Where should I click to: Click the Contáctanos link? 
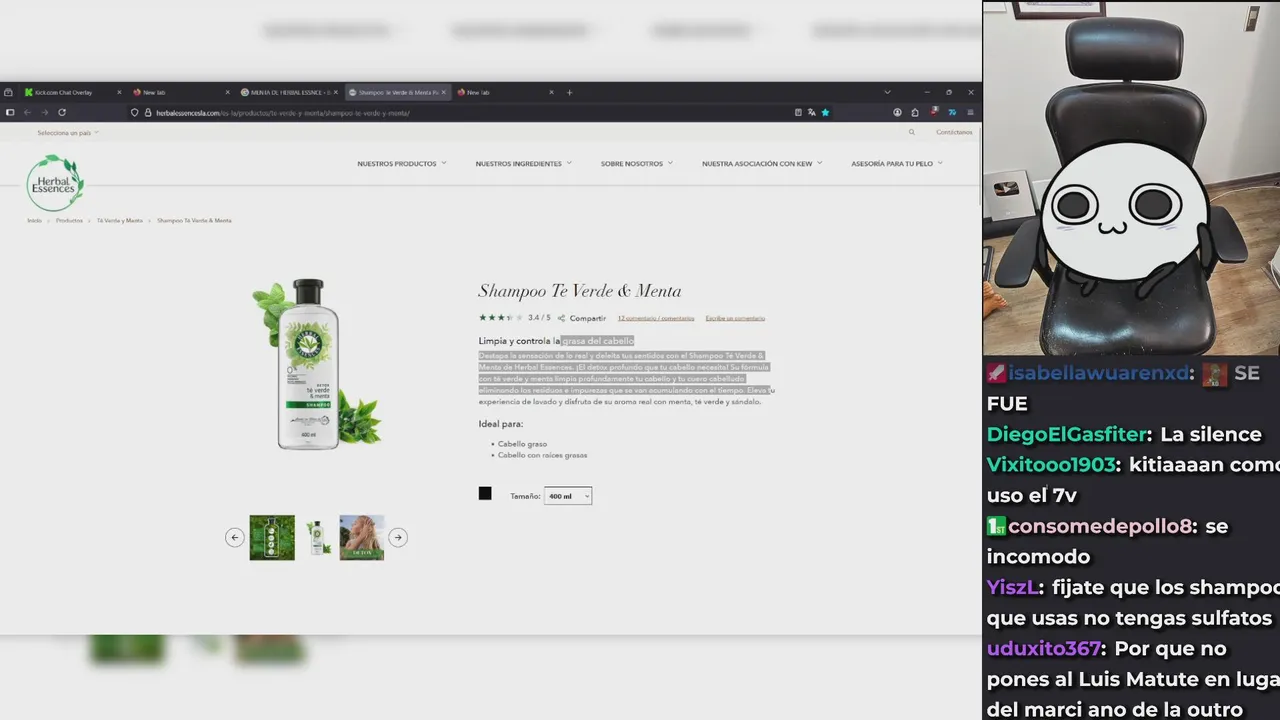(954, 132)
